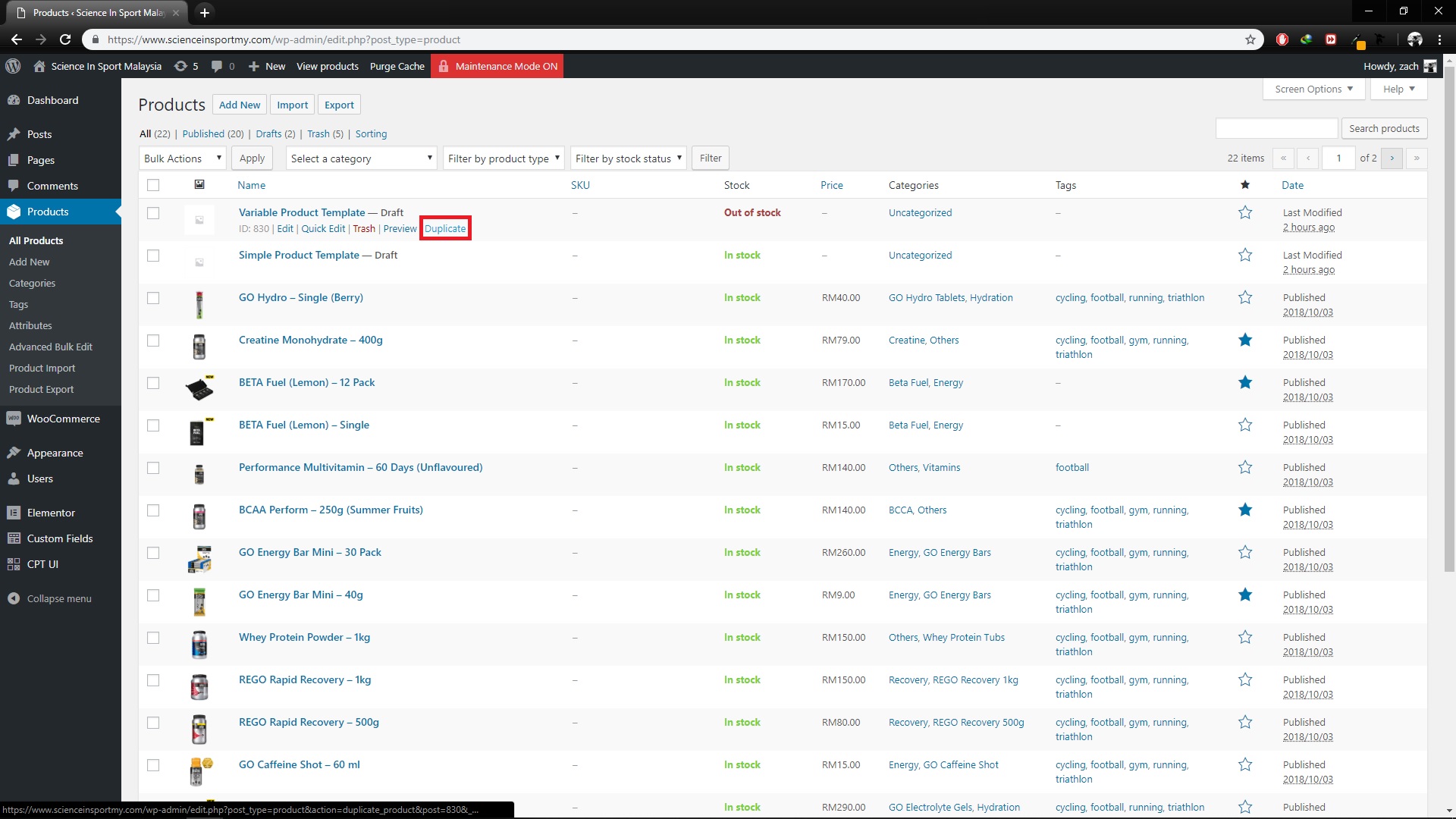
Task: Open Product Import menu item
Action: point(42,368)
